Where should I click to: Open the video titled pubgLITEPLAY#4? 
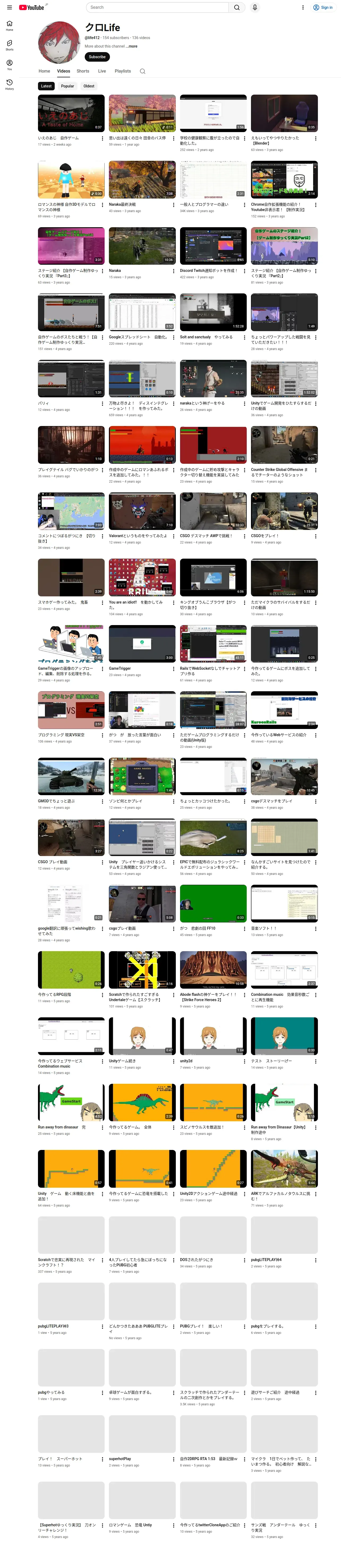266,1259
